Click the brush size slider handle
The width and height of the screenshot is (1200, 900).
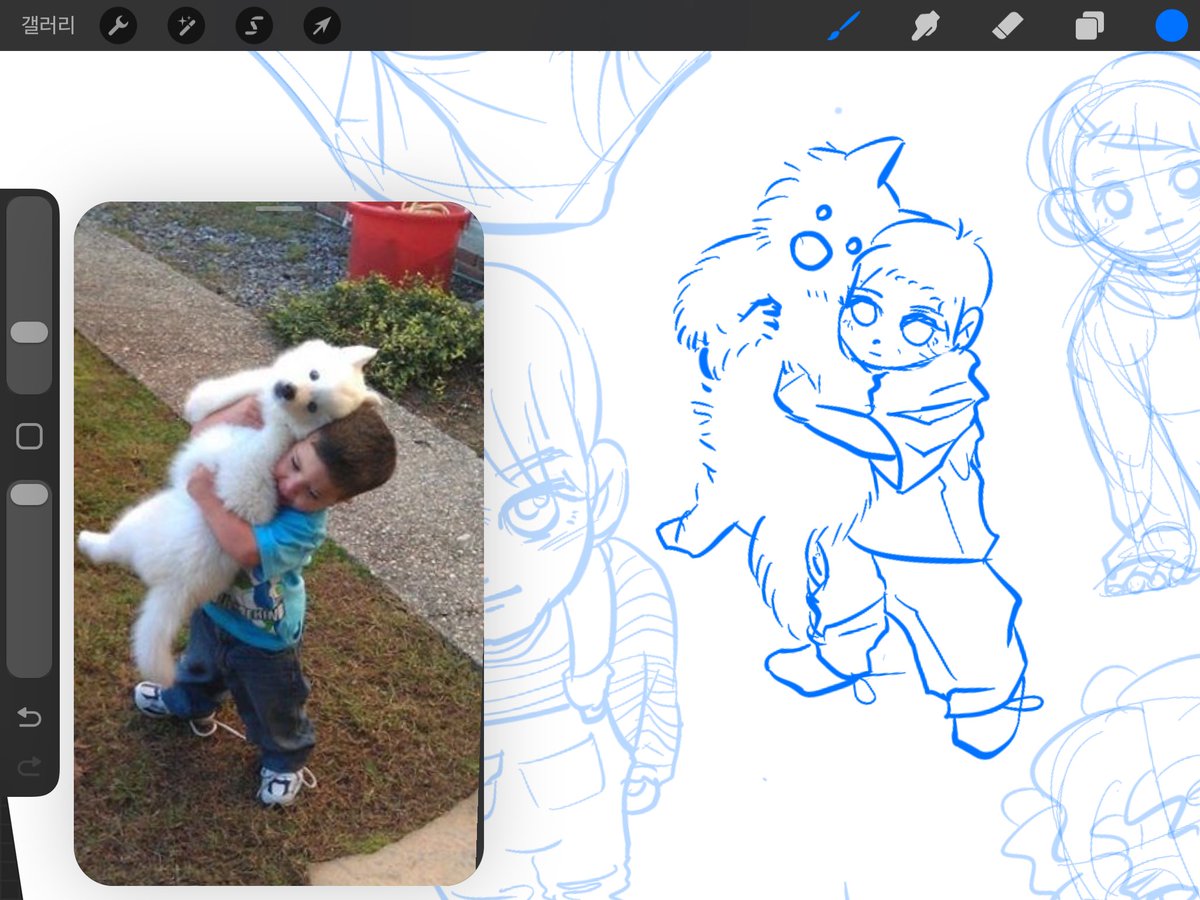29,333
